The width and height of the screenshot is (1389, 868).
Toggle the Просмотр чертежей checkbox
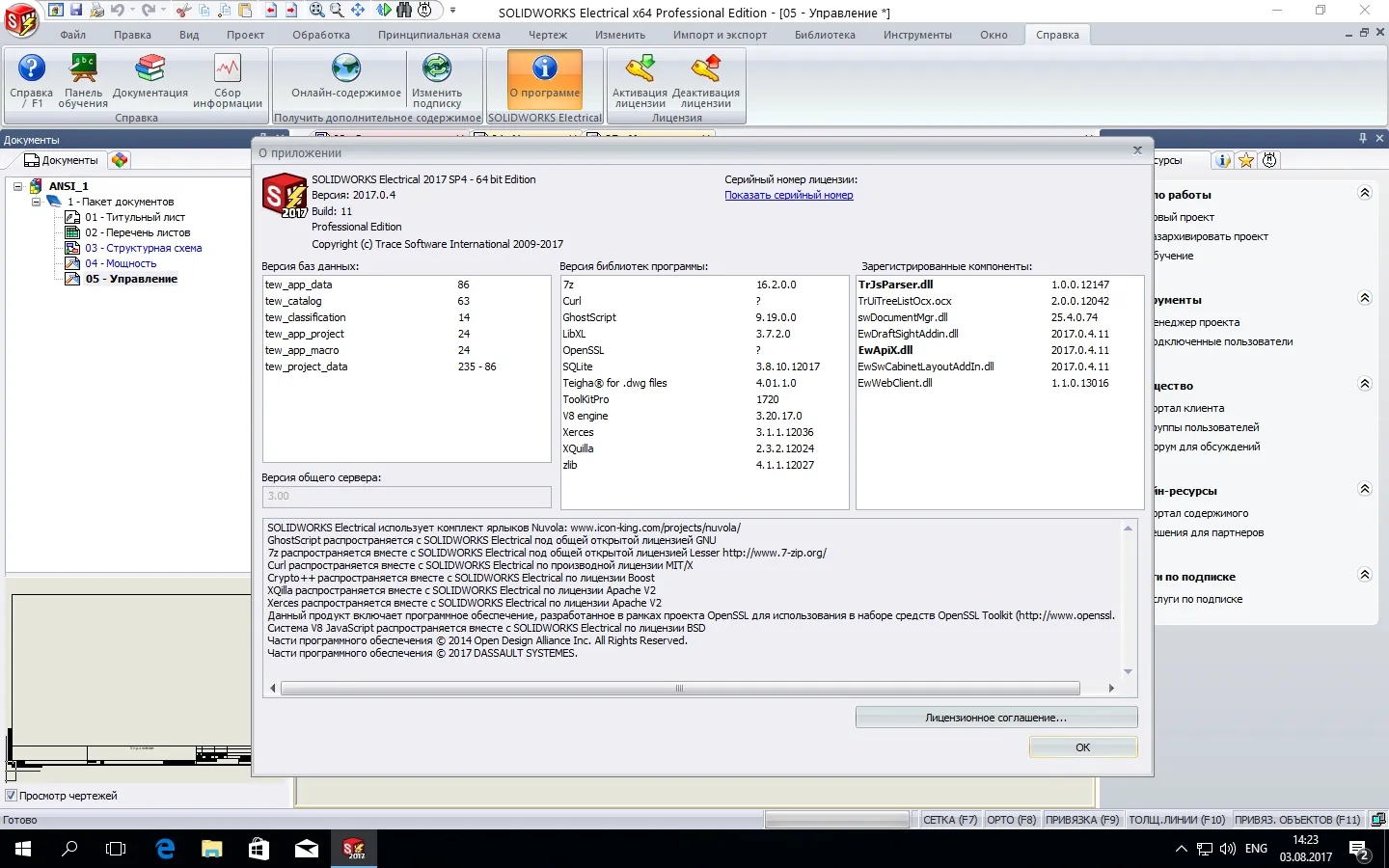tap(12, 796)
